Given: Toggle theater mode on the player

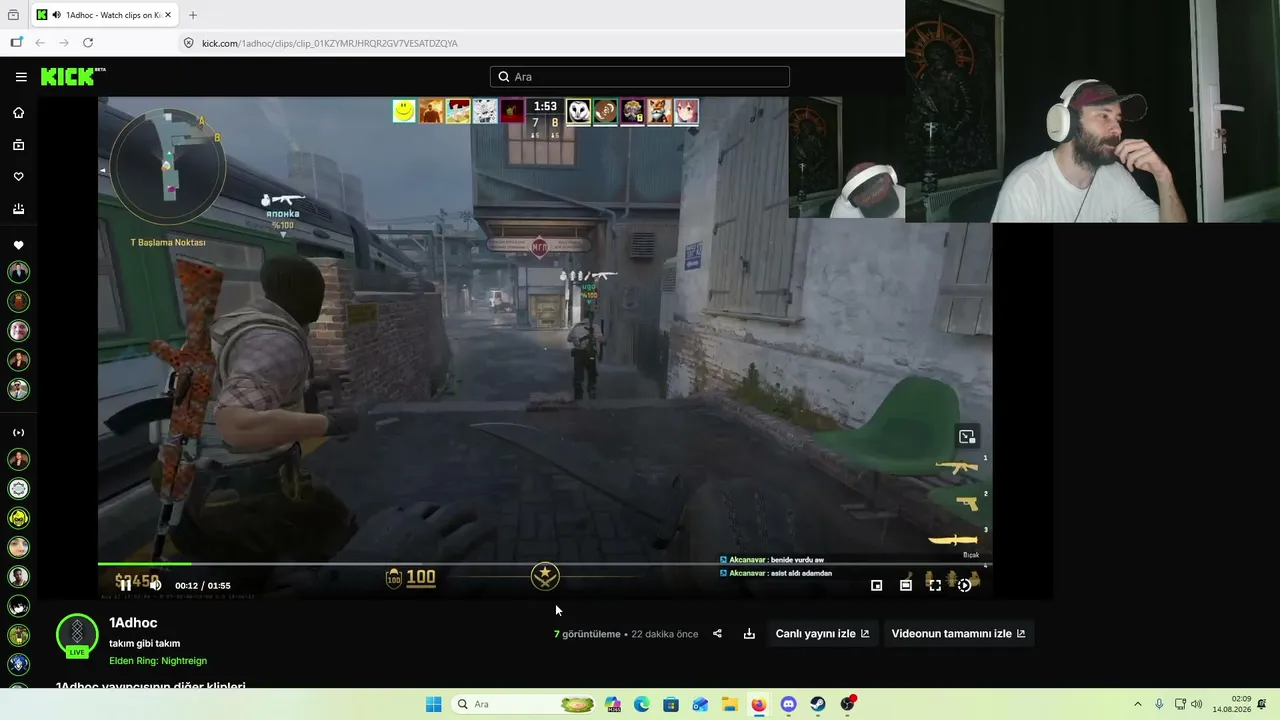Looking at the screenshot, I should tap(906, 586).
